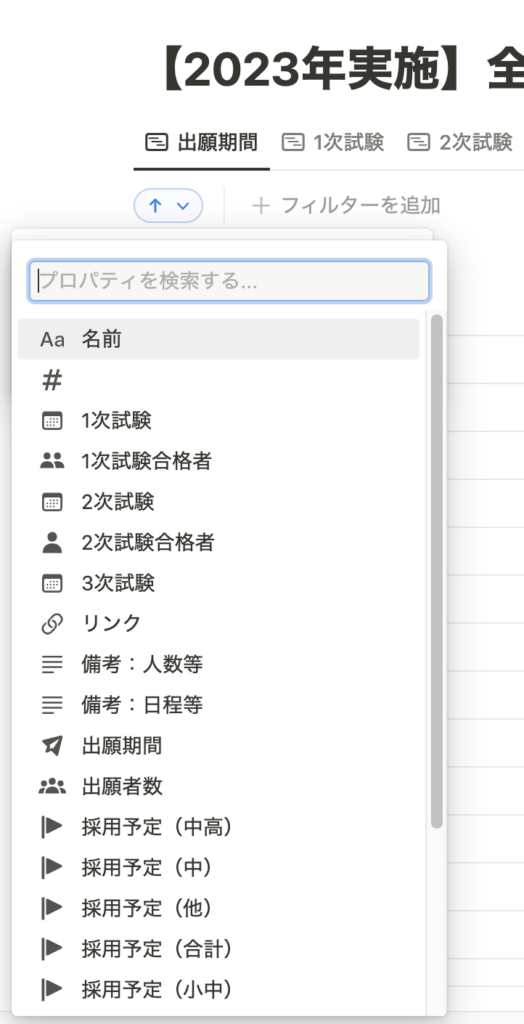The width and height of the screenshot is (524, 1024).
Task: Click the hash number property icon
Action: (52, 381)
